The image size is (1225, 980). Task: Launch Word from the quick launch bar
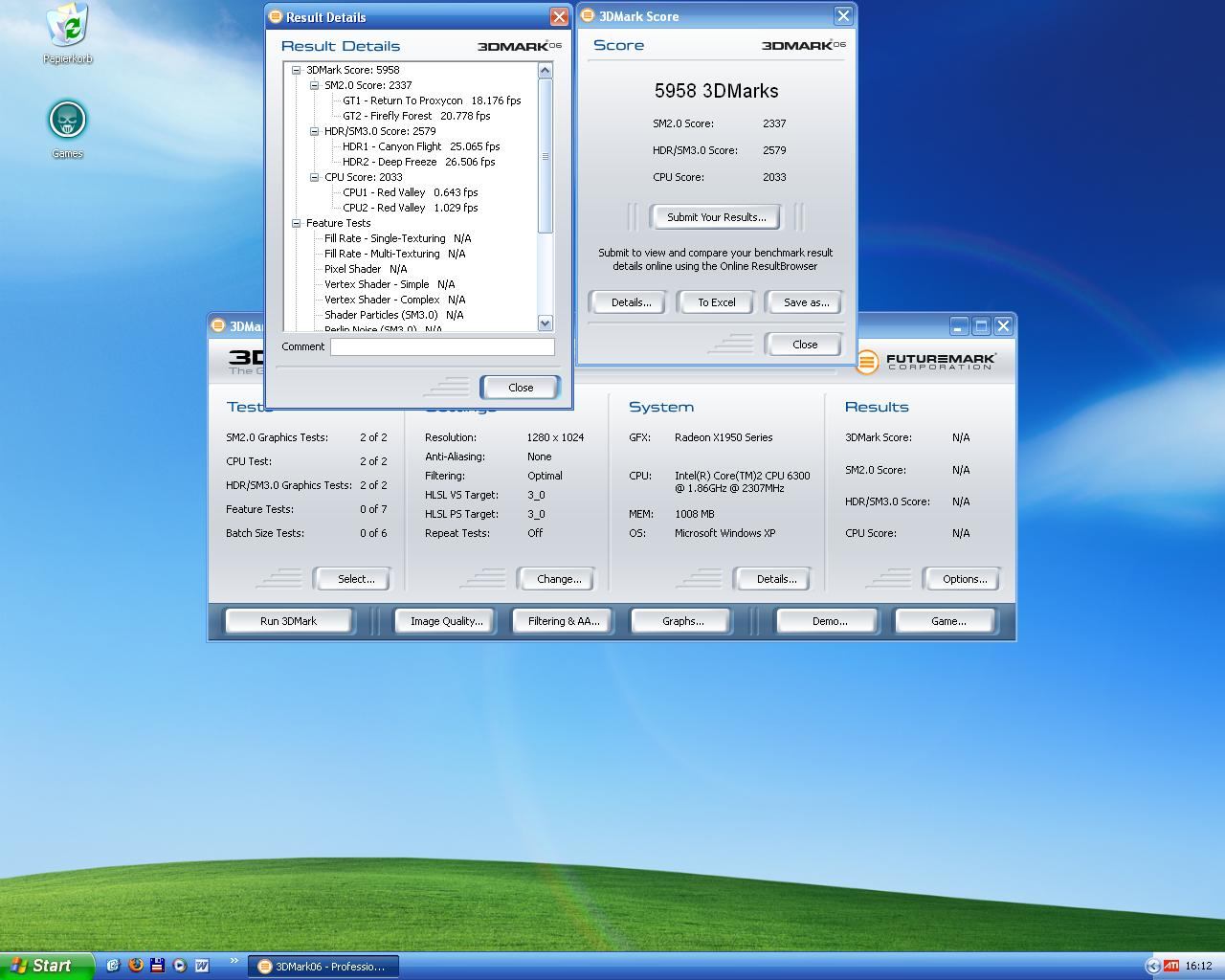pos(202,966)
